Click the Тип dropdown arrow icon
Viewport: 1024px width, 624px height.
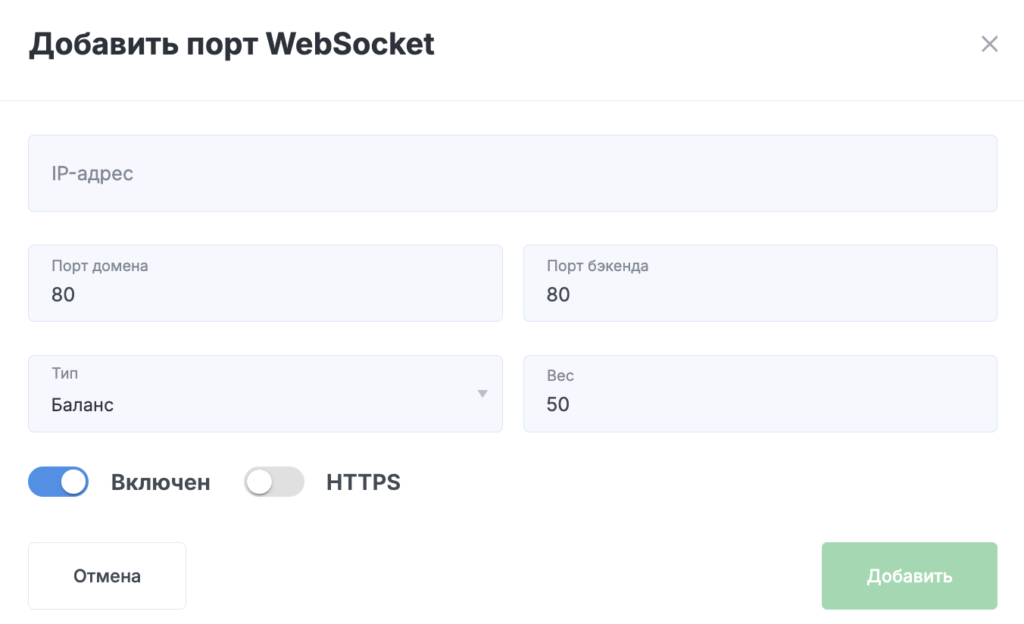(482, 394)
